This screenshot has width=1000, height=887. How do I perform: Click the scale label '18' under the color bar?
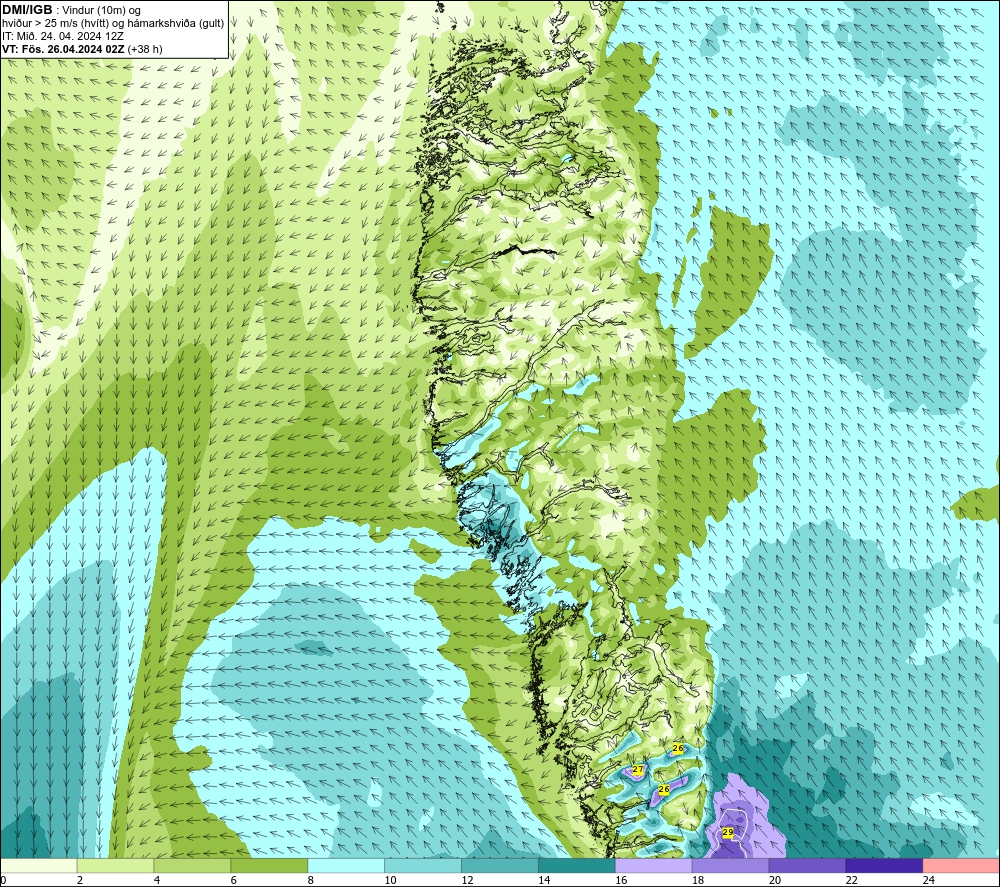(x=697, y=880)
